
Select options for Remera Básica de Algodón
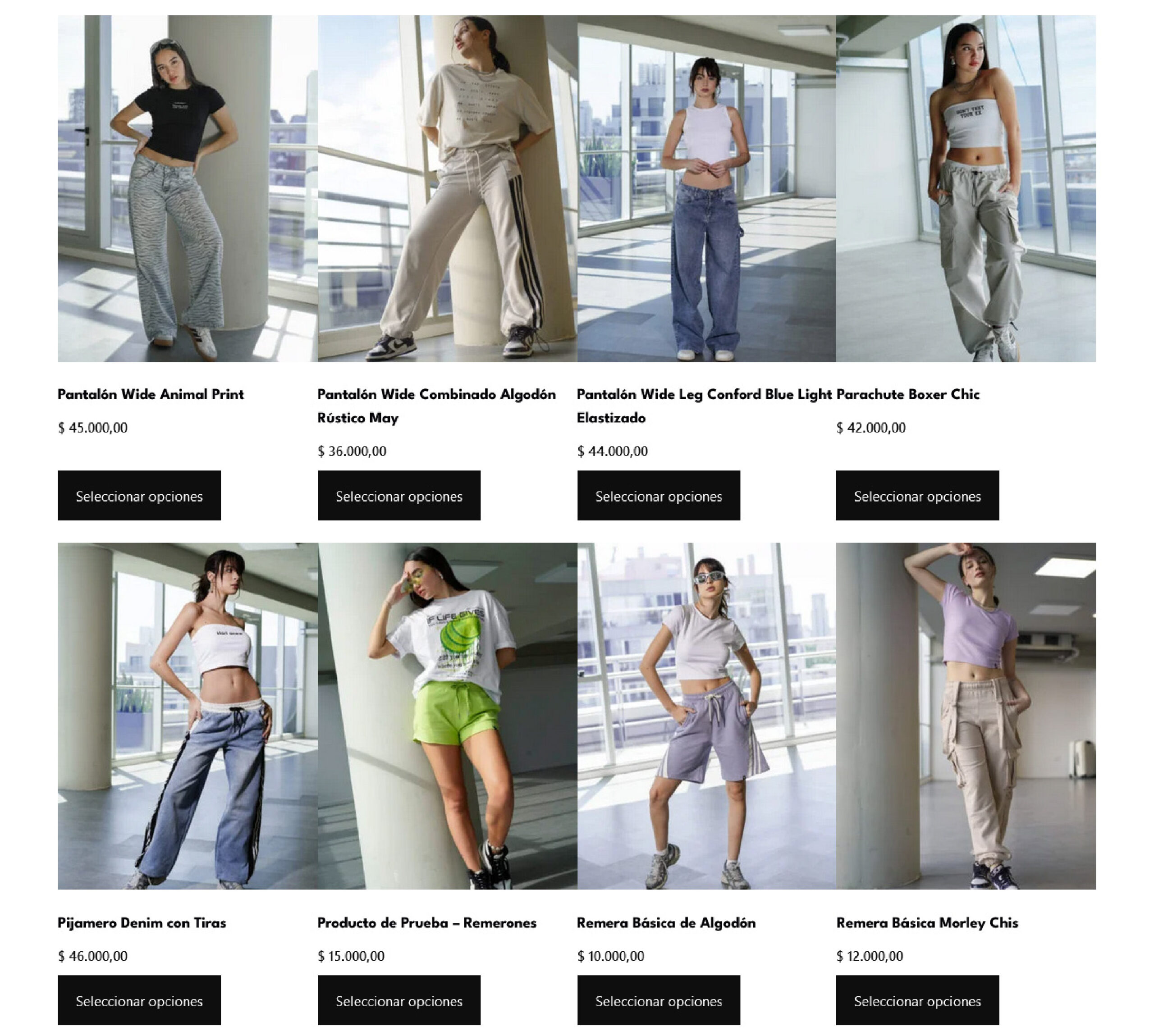pos(659,1000)
